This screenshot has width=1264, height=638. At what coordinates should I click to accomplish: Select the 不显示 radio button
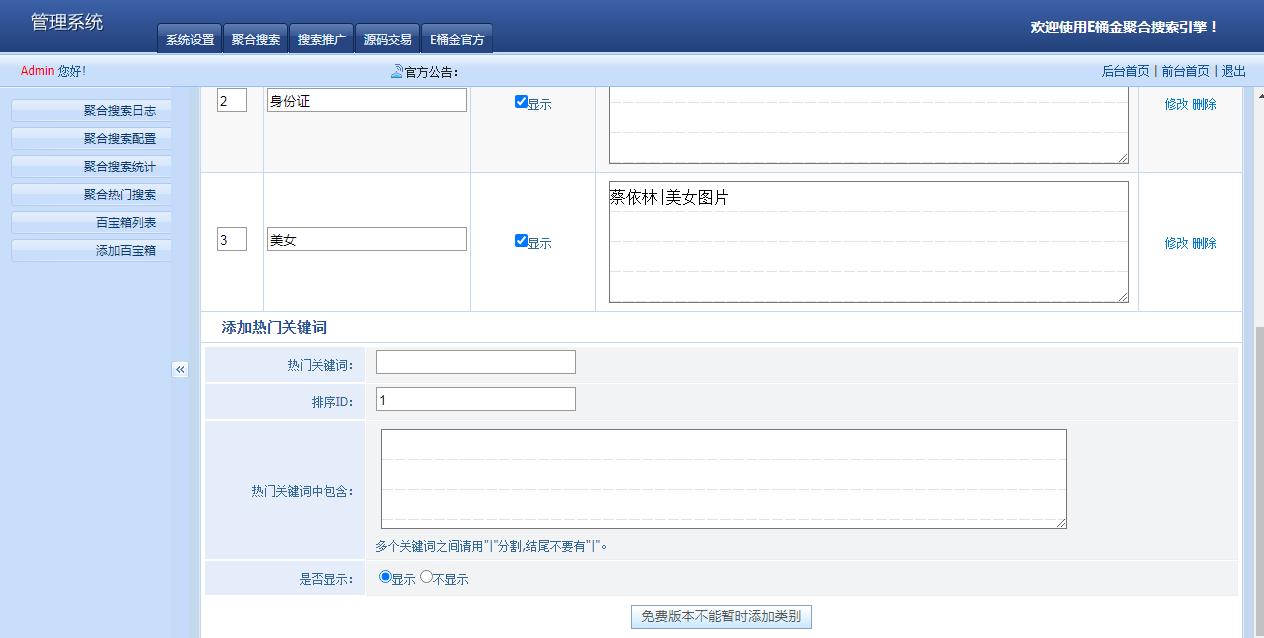pyautogui.click(x=426, y=576)
